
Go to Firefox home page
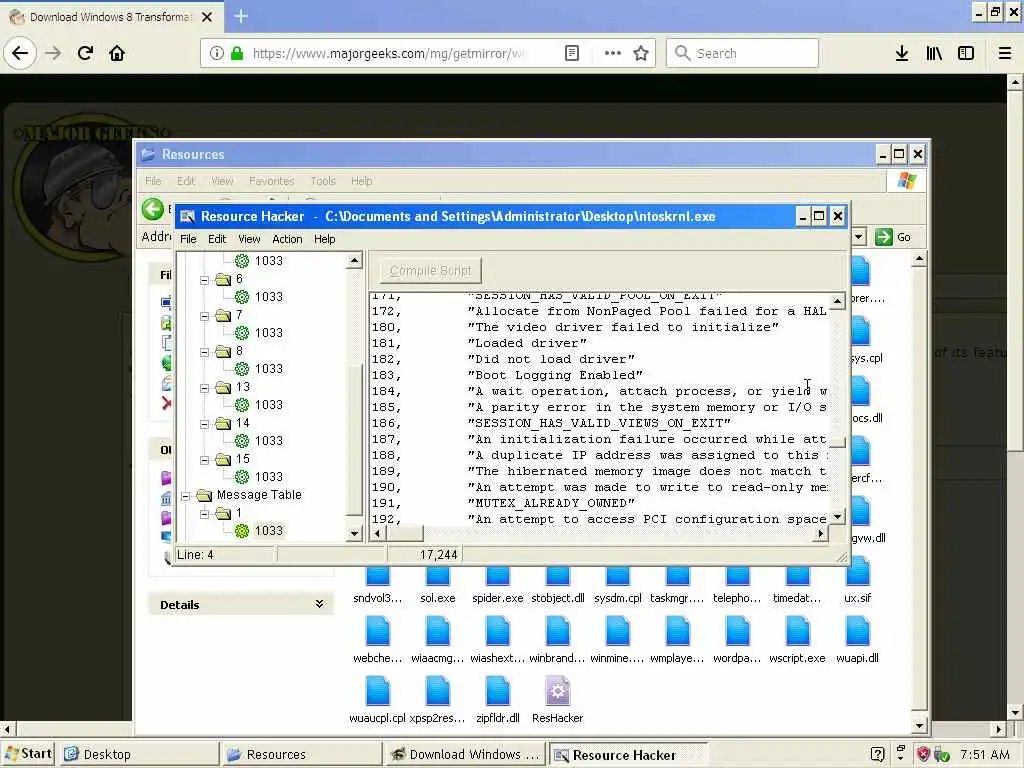[x=117, y=53]
